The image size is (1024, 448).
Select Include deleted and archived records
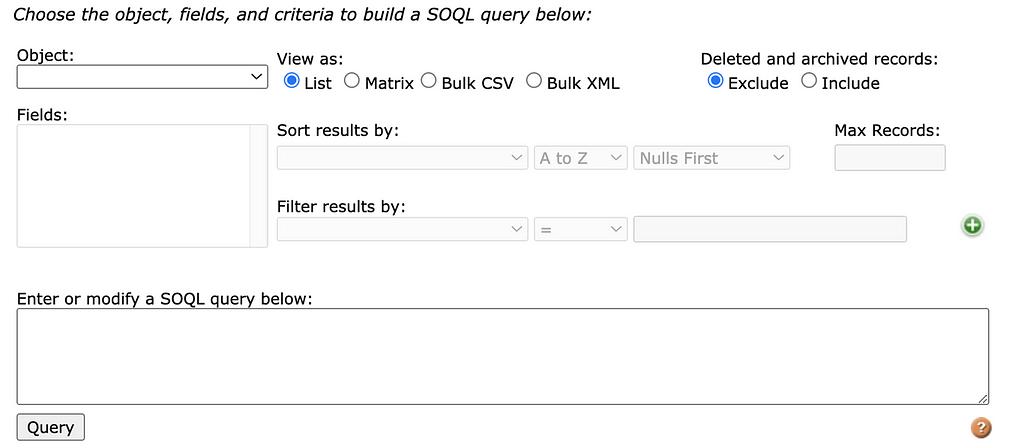point(809,81)
